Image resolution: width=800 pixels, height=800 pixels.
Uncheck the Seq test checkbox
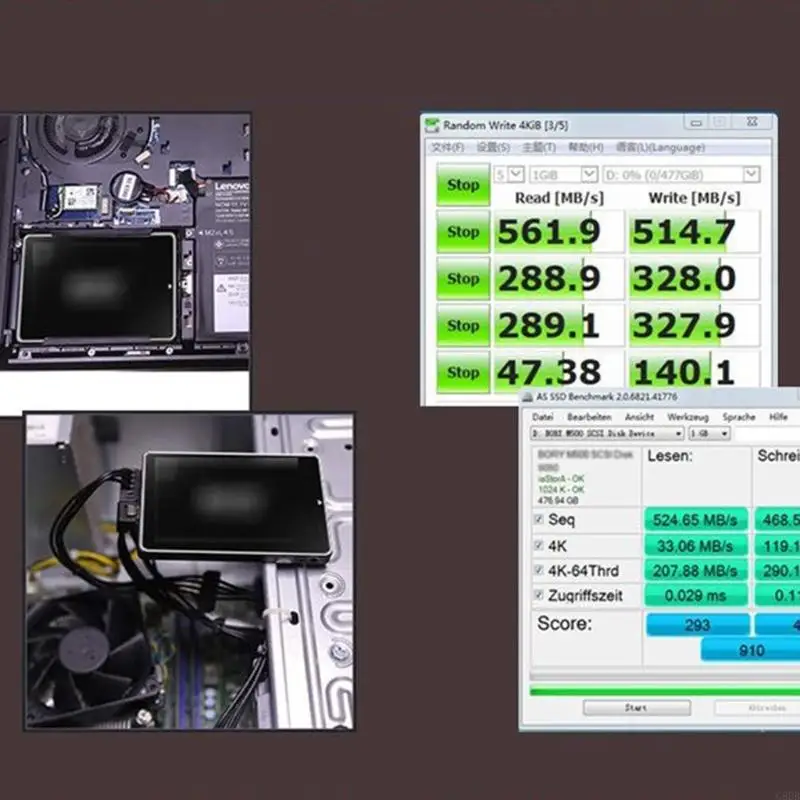coord(539,520)
